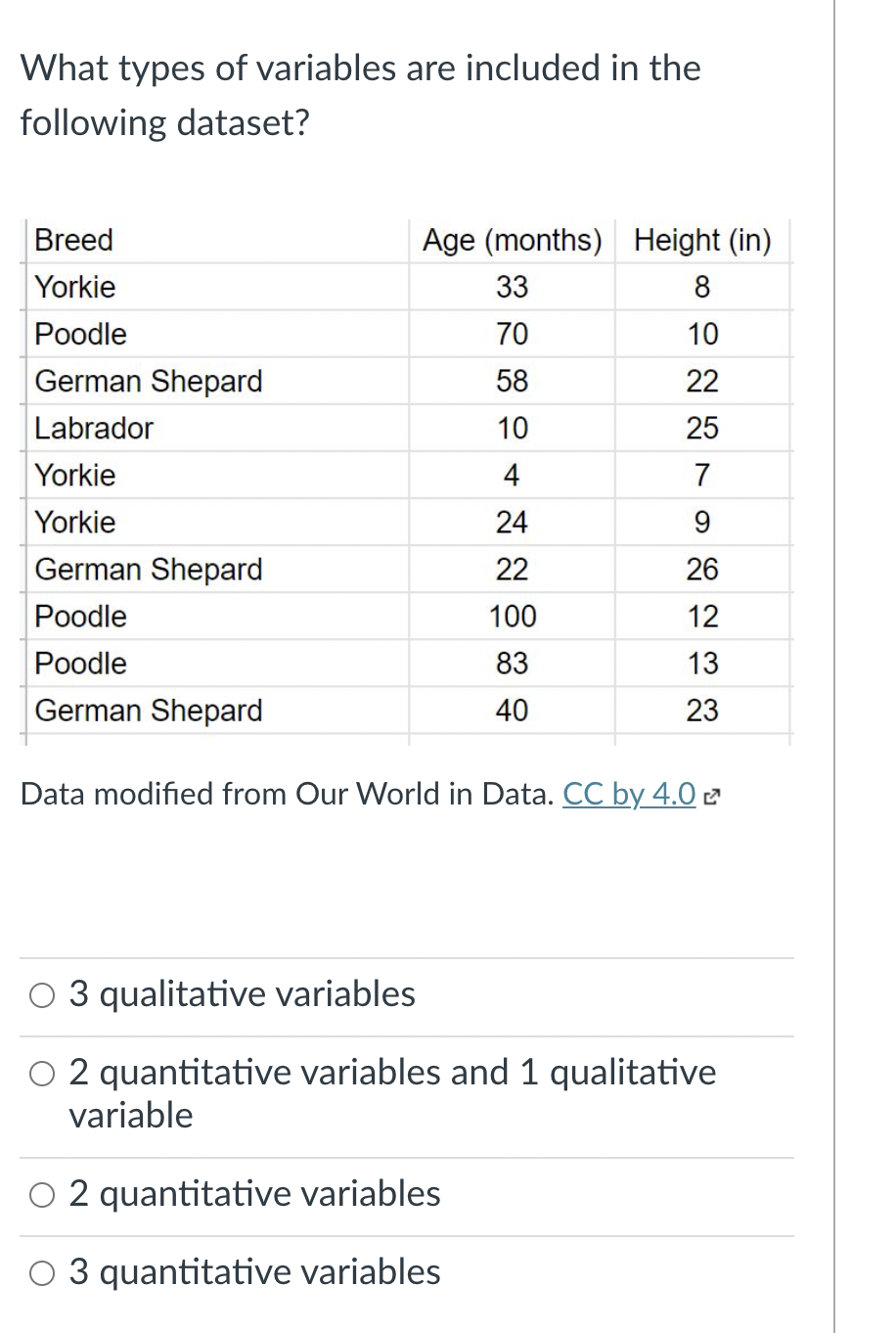Click the age cell showing 33
The width and height of the screenshot is (896, 1333).
coord(512,287)
